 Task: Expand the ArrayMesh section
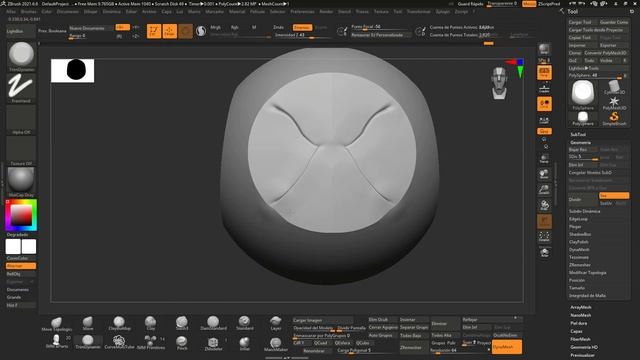pyautogui.click(x=581, y=307)
